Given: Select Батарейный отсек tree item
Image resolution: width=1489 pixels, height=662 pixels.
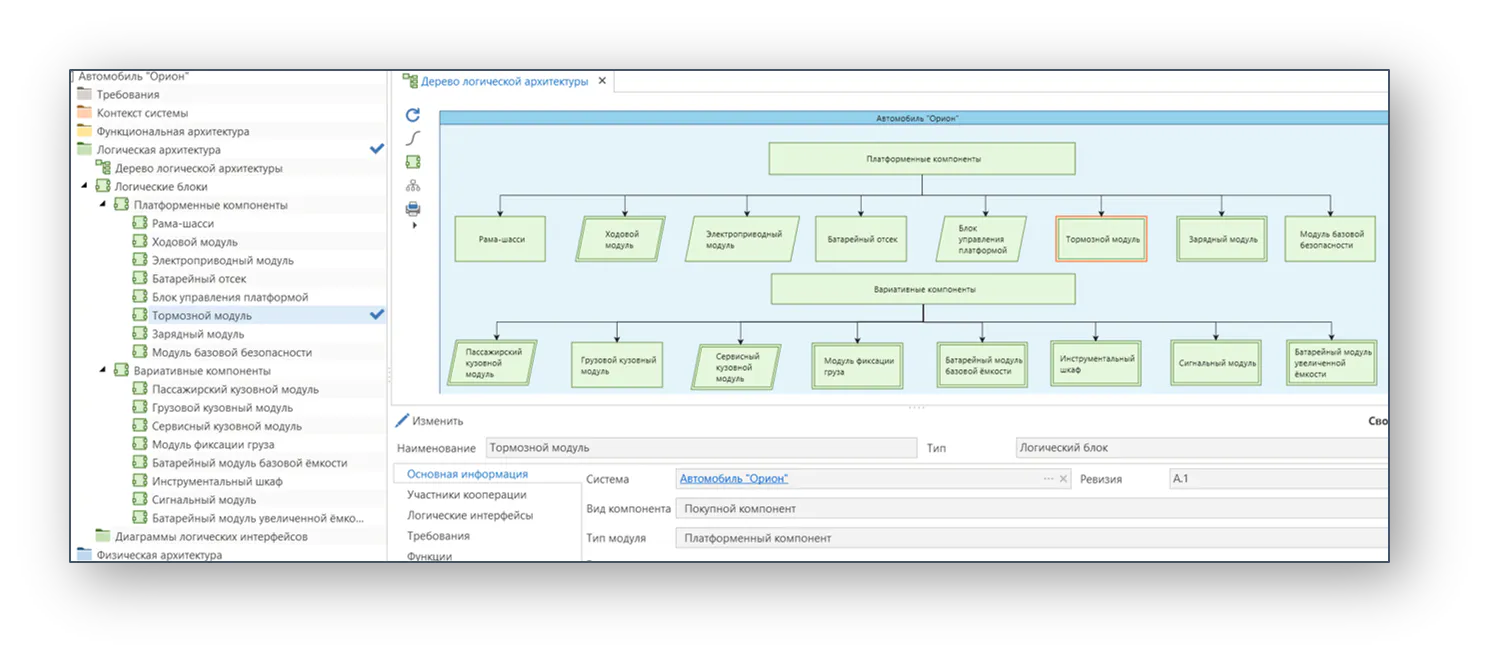Looking at the screenshot, I should pos(199,279).
